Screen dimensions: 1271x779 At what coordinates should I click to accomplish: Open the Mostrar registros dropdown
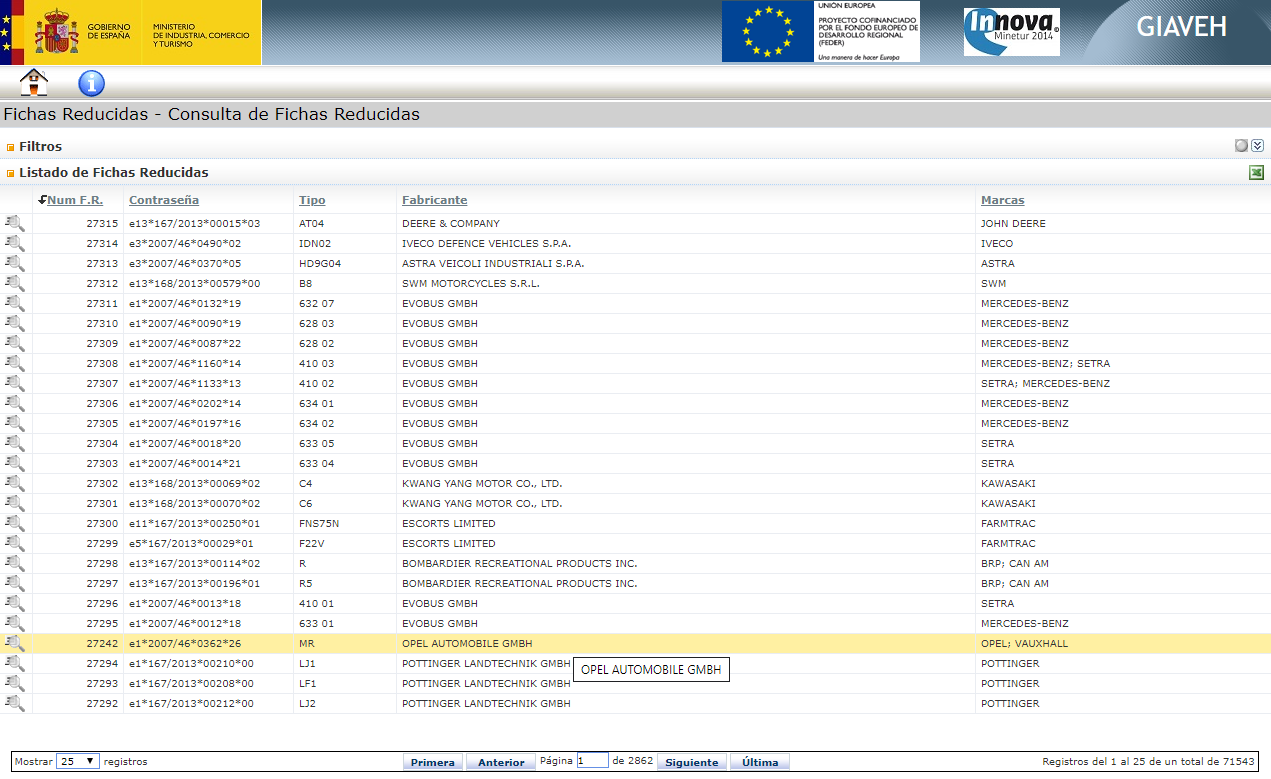(78, 761)
